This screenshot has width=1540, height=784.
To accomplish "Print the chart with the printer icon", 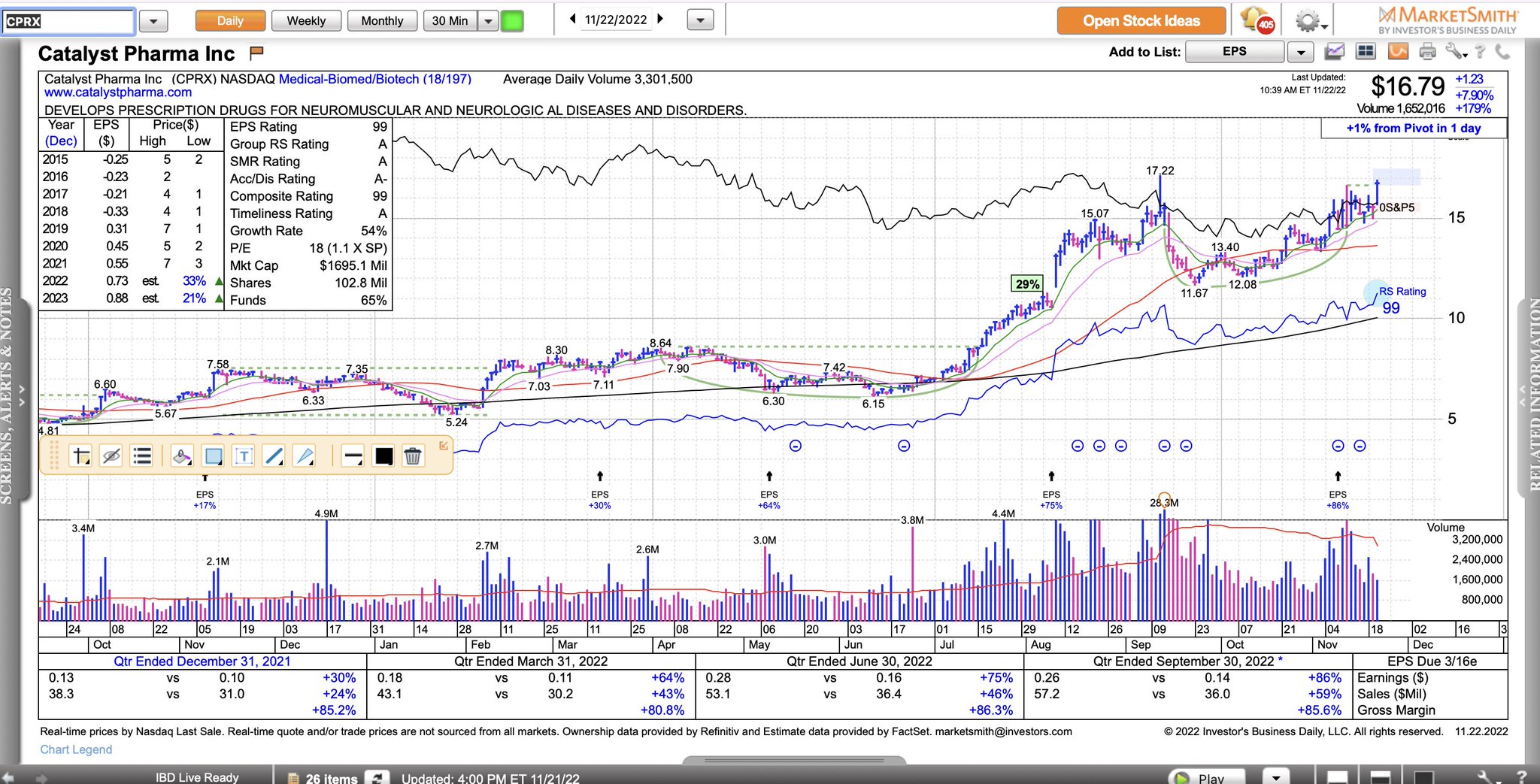I will tap(1427, 52).
